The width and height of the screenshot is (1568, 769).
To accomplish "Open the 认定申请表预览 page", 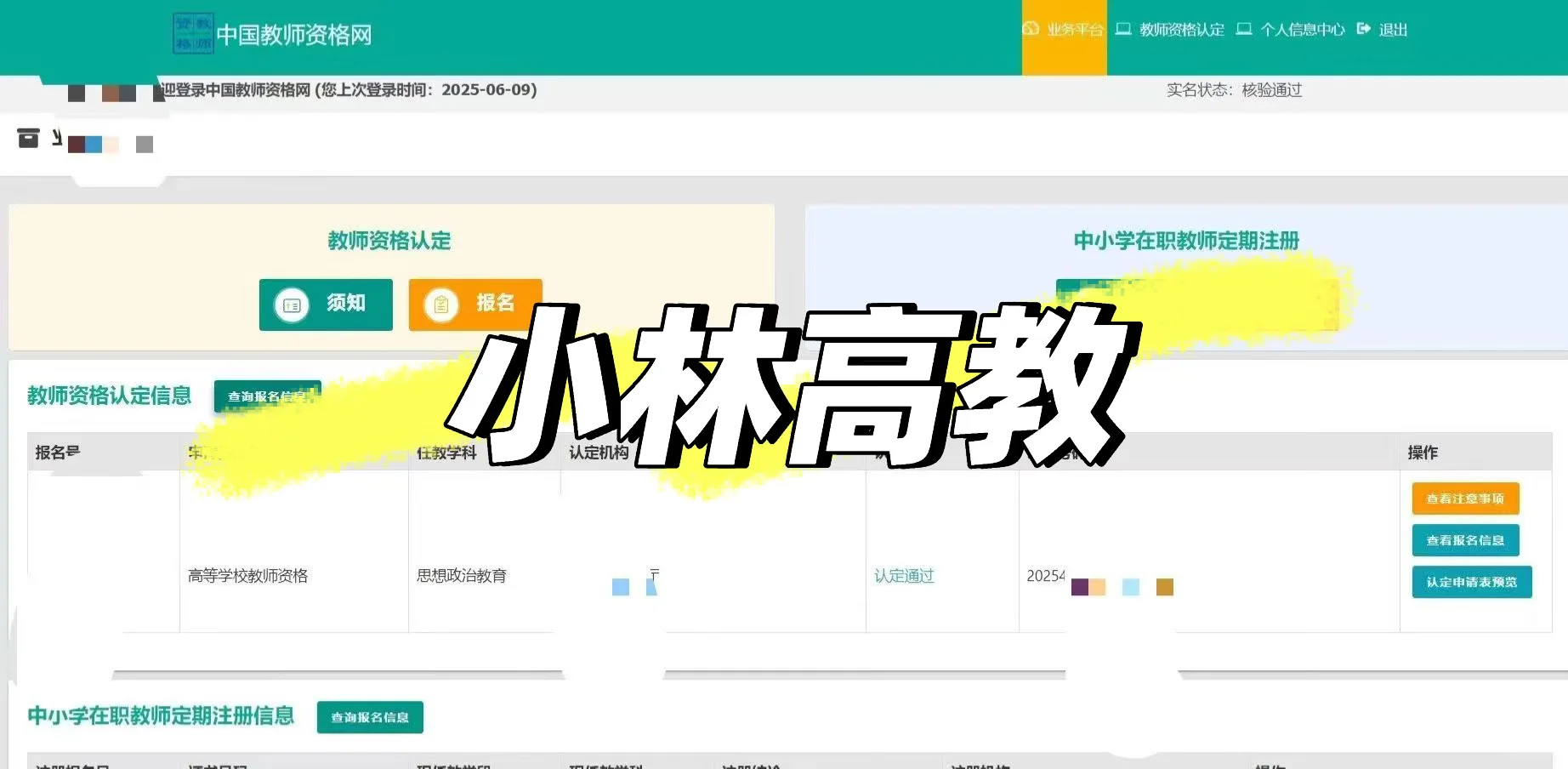I will click(1471, 582).
